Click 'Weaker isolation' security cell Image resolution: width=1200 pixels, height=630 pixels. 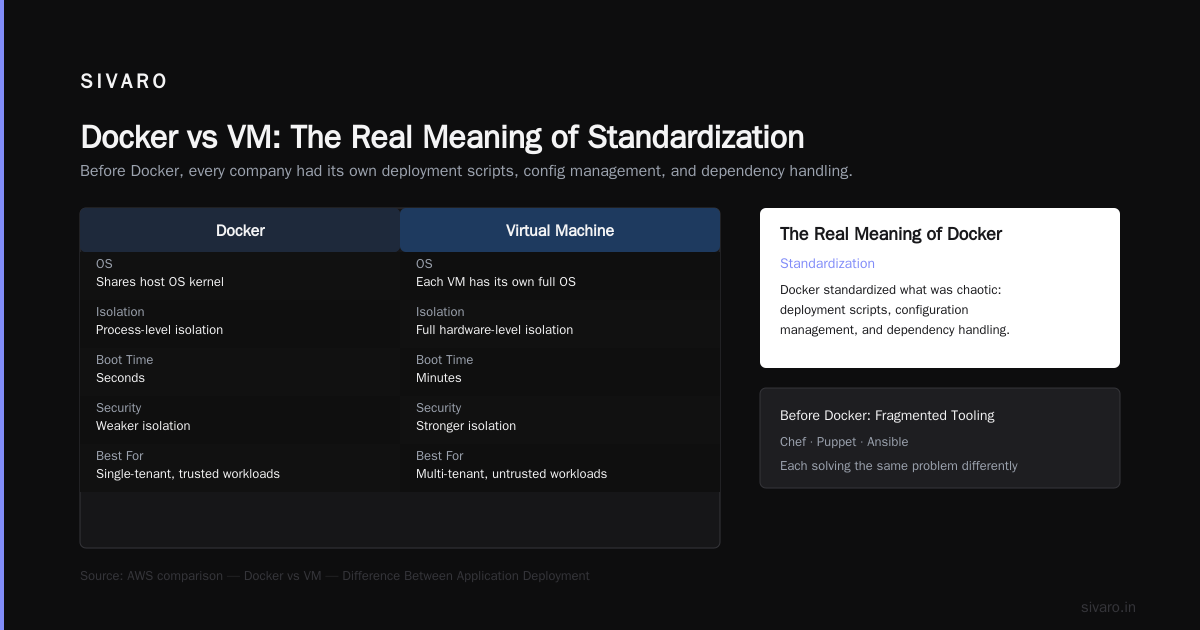143,426
